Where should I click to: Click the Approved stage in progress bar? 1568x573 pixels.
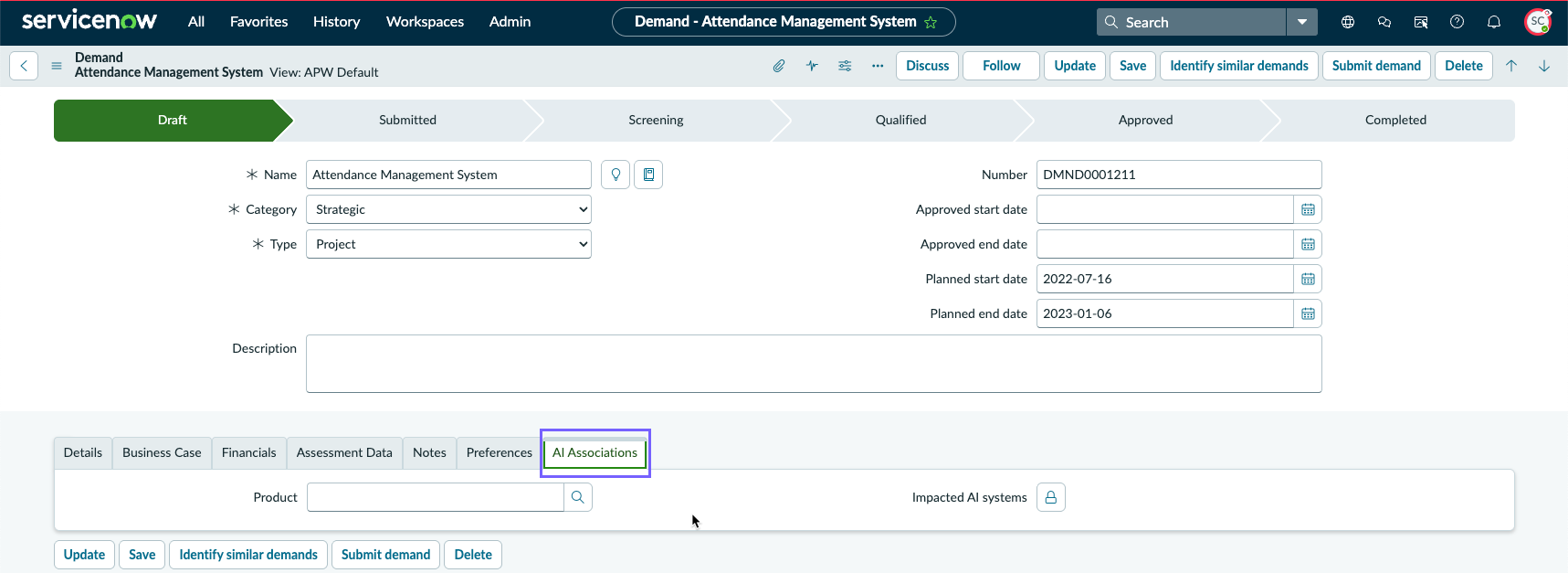point(1146,120)
